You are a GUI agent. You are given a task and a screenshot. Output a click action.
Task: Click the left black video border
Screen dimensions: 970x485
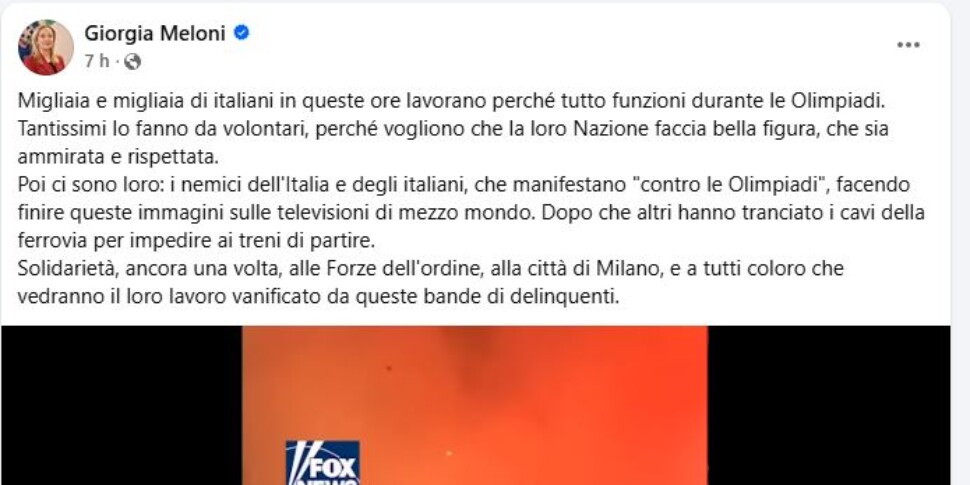[122, 405]
